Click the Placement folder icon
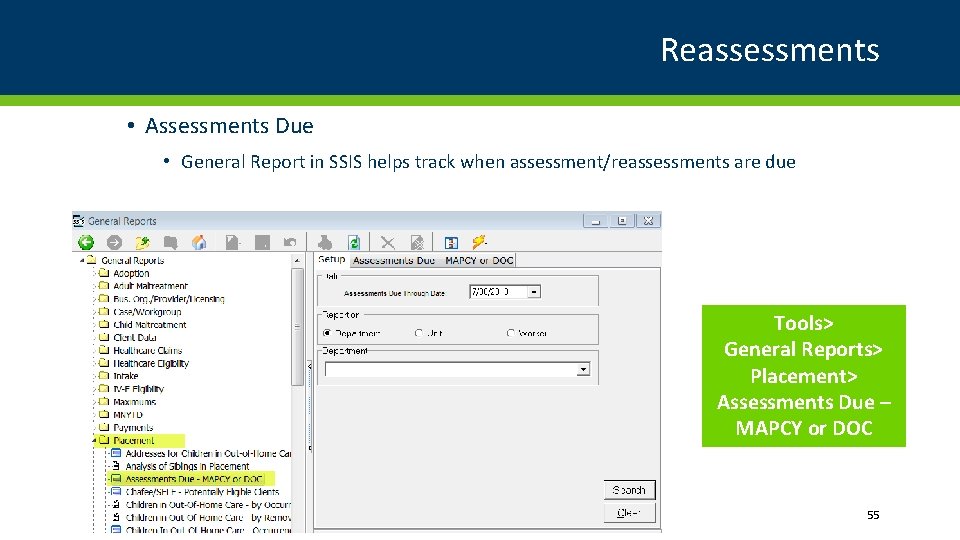The height and width of the screenshot is (540, 960). tap(104, 440)
